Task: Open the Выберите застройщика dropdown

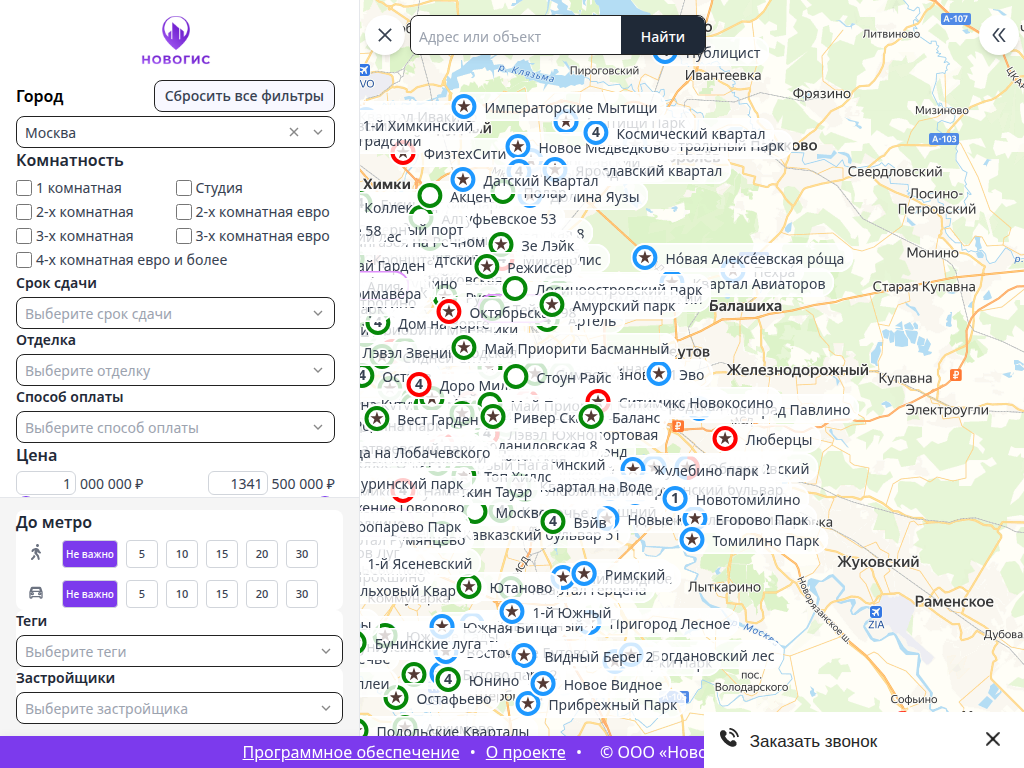Action: tap(179, 708)
